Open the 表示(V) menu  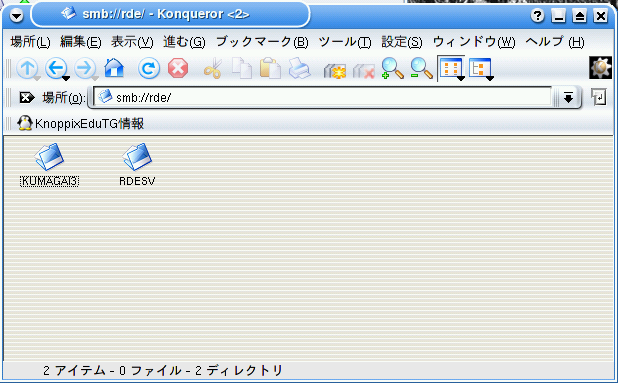pos(132,42)
